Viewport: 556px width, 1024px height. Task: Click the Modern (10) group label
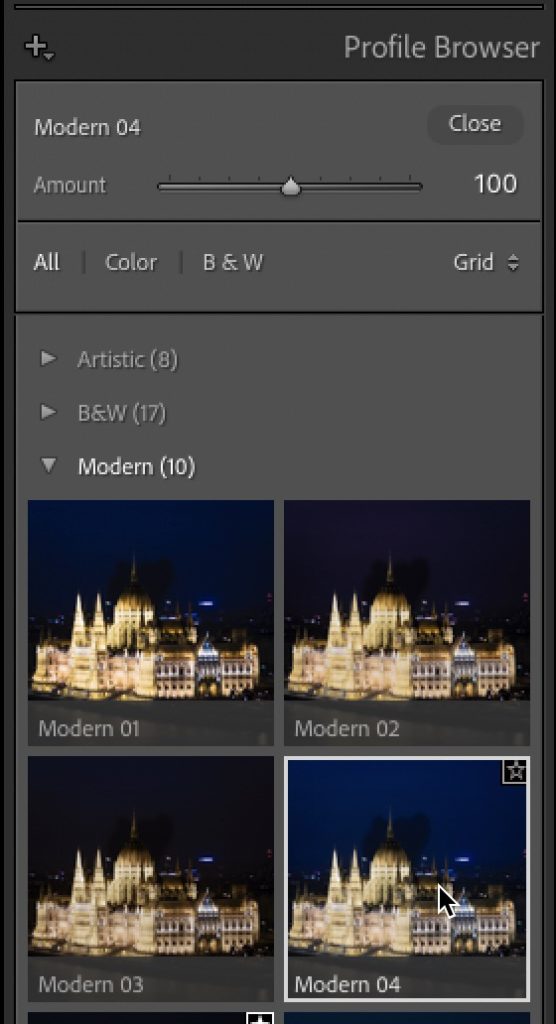(x=137, y=466)
